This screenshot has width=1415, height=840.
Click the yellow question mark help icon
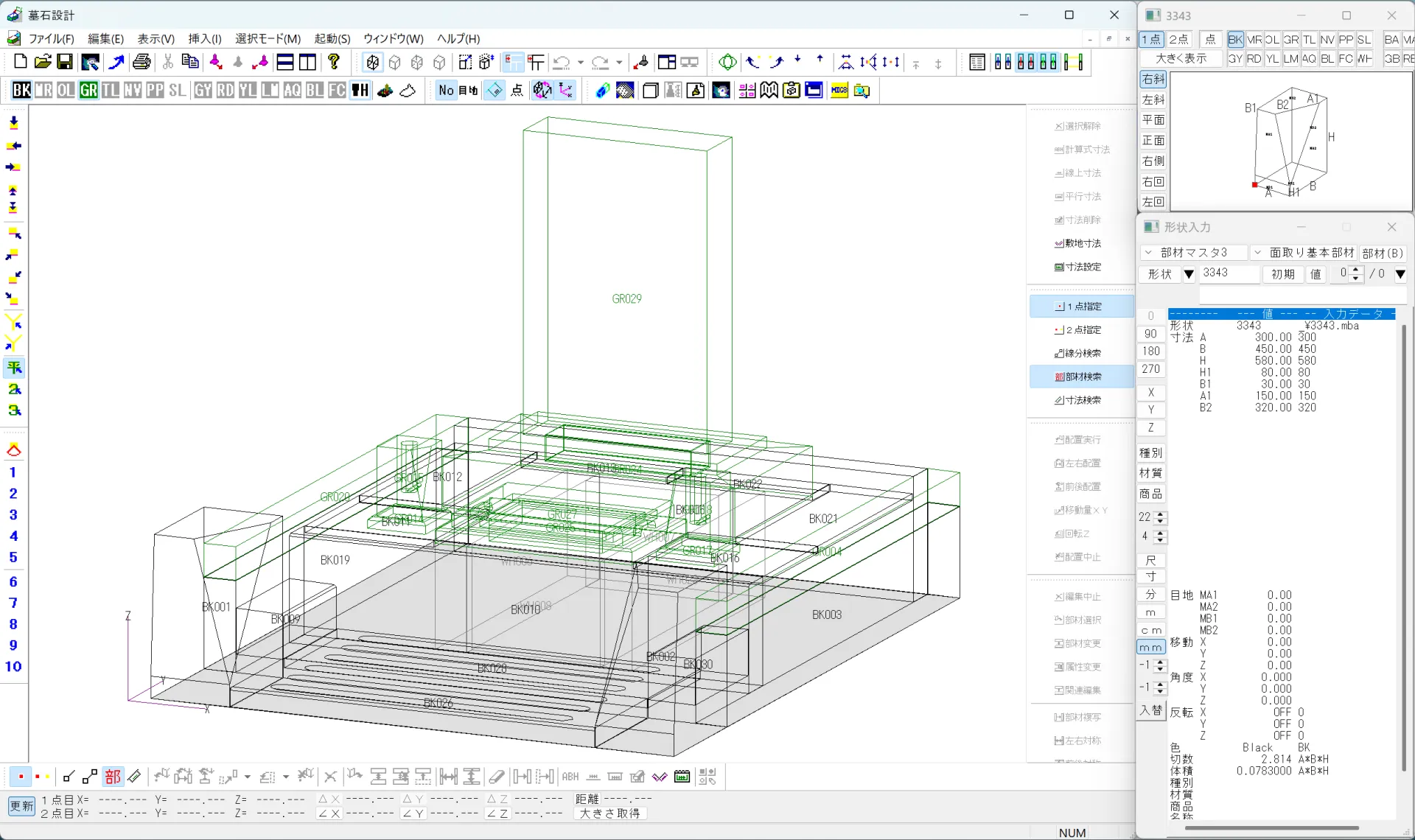[334, 62]
